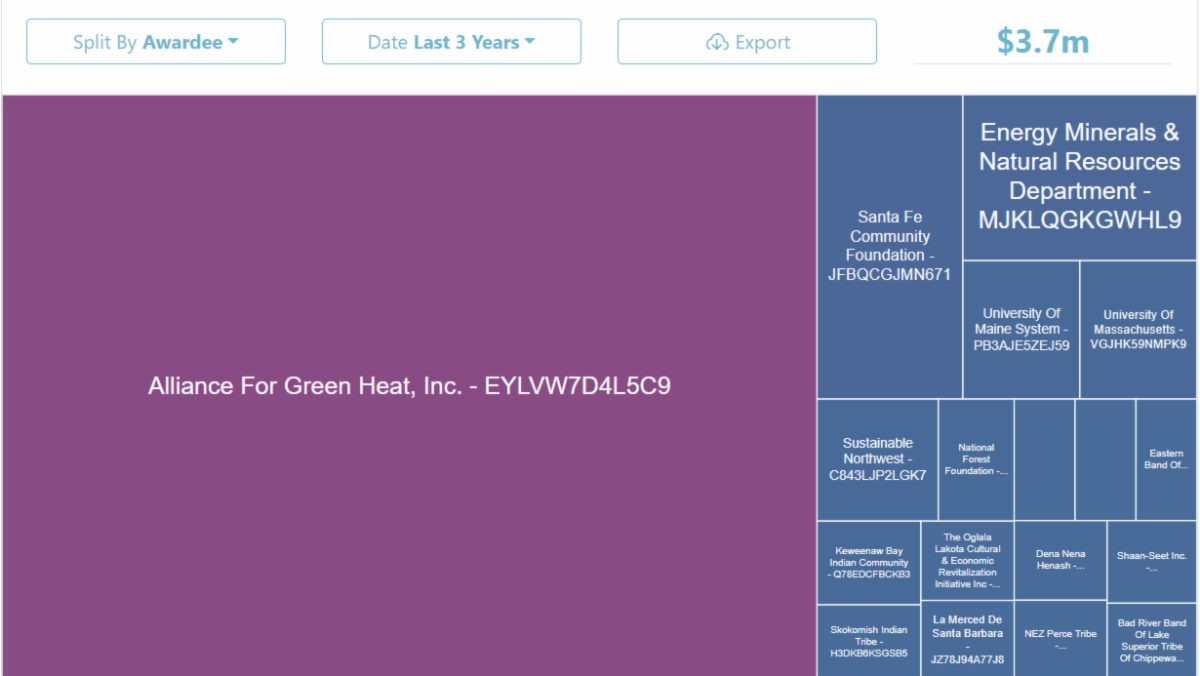Select the University Of Massachusetts tile
Viewport: 1200px width, 676px height.
[1138, 330]
